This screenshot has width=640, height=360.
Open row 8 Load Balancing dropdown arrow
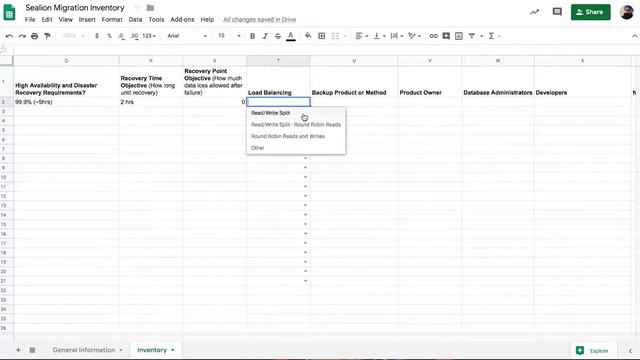[305, 158]
